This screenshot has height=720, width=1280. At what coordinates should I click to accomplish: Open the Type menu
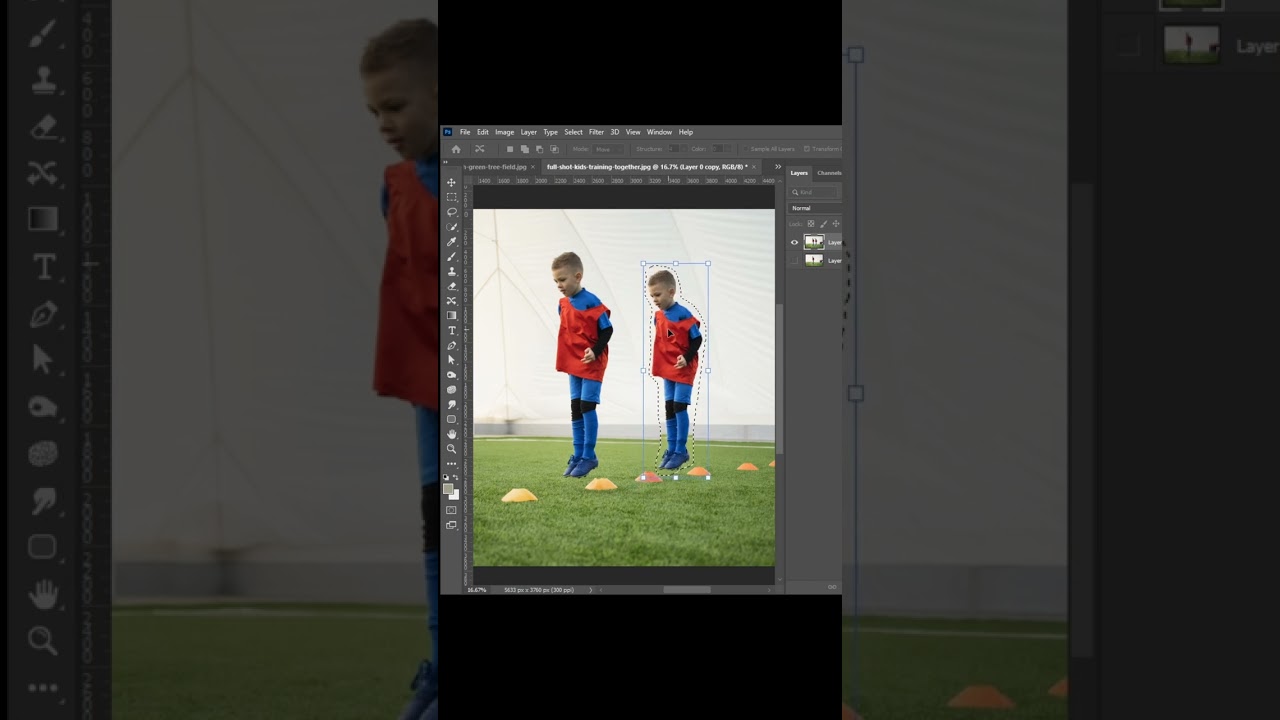click(x=550, y=132)
